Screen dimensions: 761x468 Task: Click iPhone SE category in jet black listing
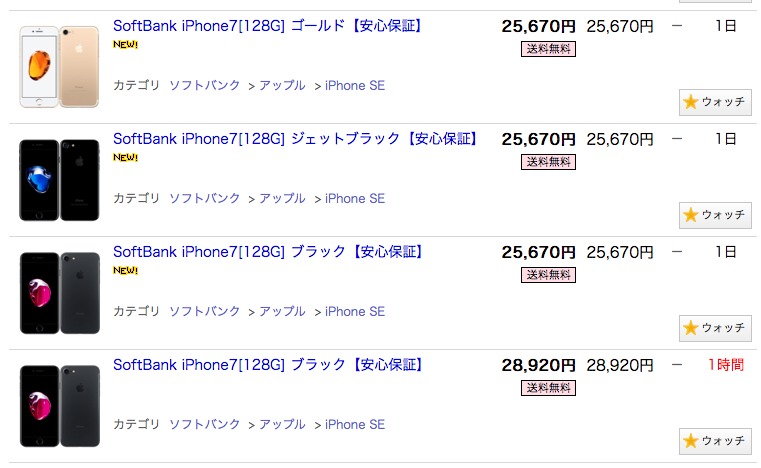[x=355, y=199]
